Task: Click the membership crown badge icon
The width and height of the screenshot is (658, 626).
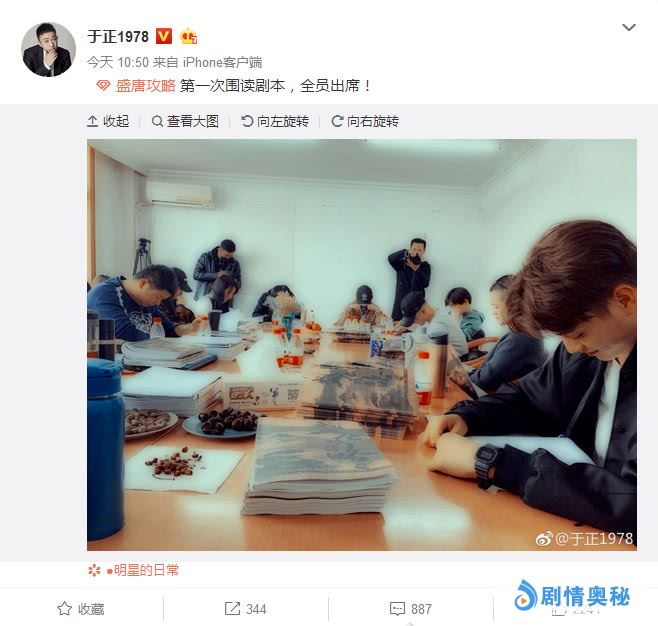Action: (188, 37)
